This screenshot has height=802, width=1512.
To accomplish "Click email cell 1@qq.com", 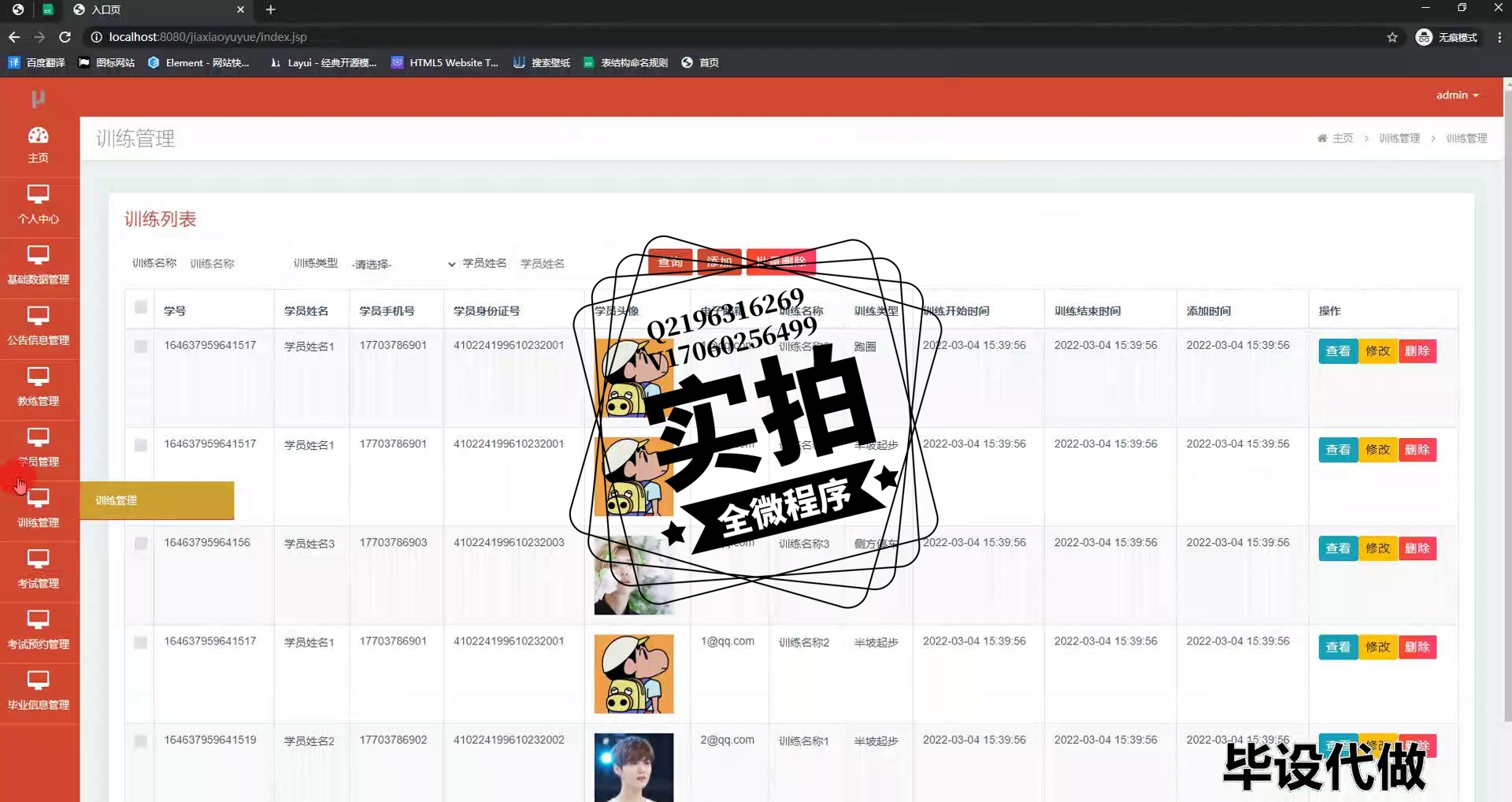I will tap(728, 641).
